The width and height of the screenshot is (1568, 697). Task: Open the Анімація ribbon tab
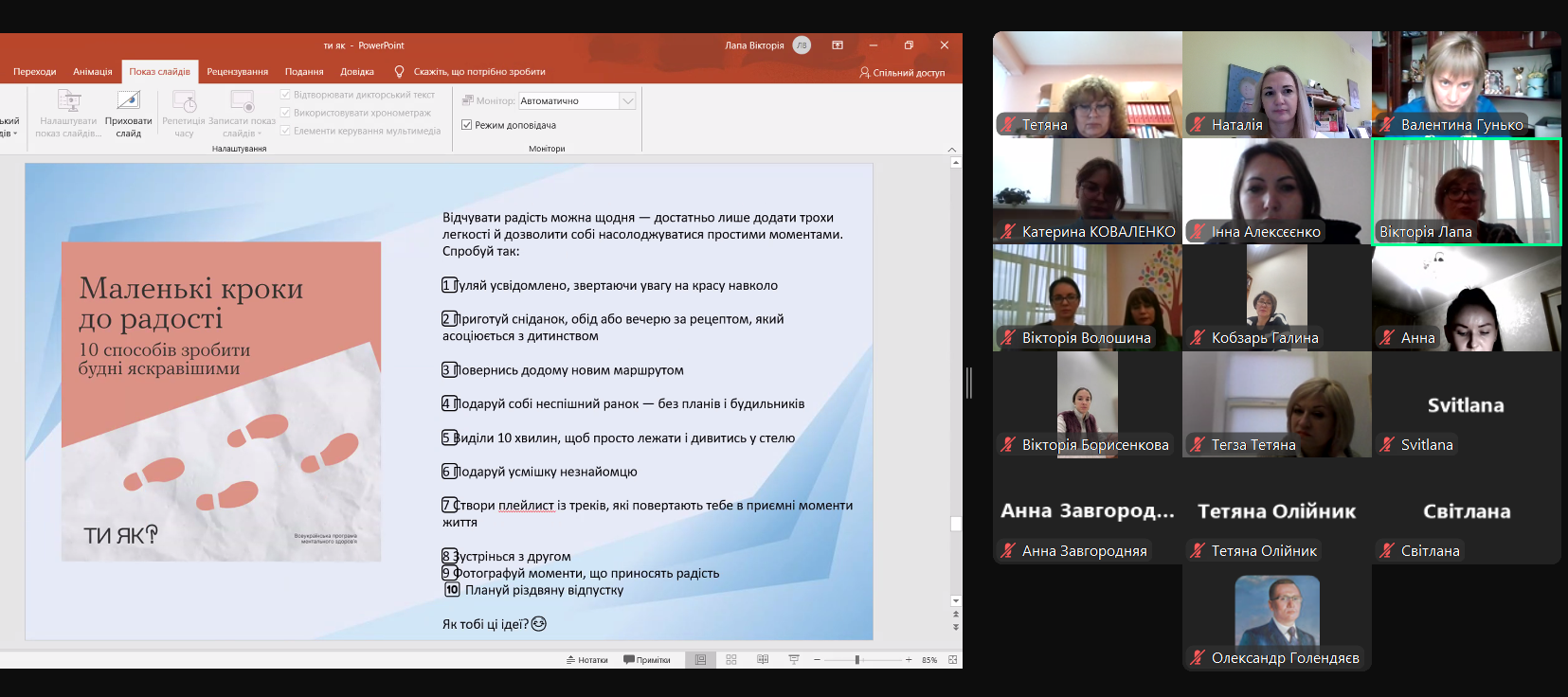point(93,72)
